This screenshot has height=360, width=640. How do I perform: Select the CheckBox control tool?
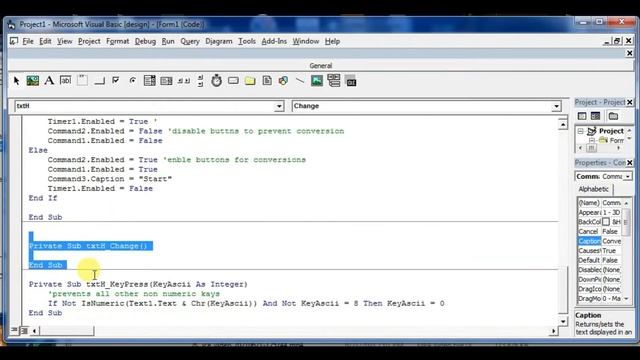pyautogui.click(x=116, y=81)
